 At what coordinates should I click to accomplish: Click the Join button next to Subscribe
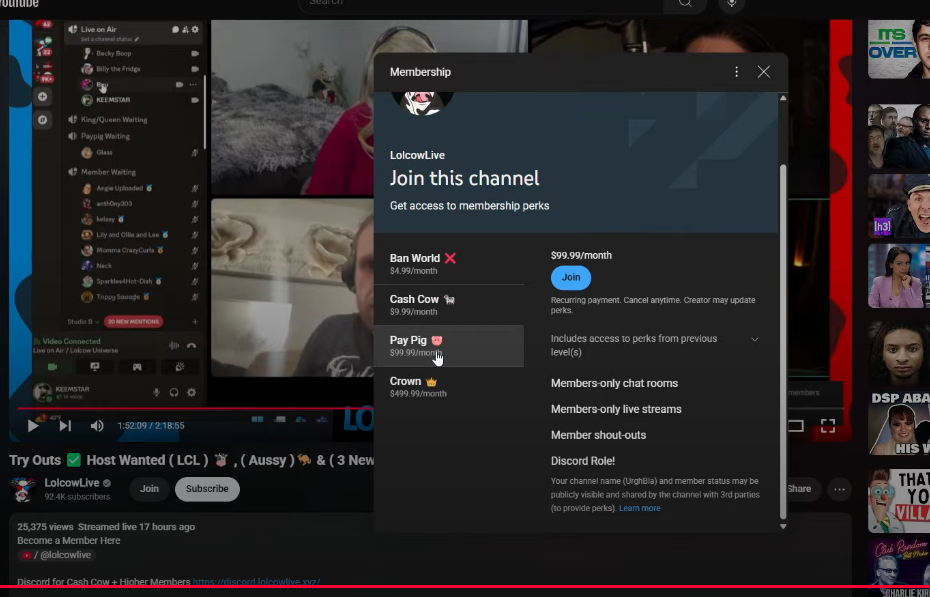click(x=149, y=489)
